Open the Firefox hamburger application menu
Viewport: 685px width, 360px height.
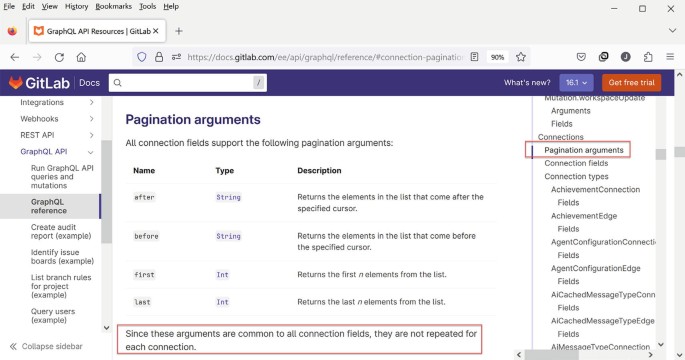point(670,57)
